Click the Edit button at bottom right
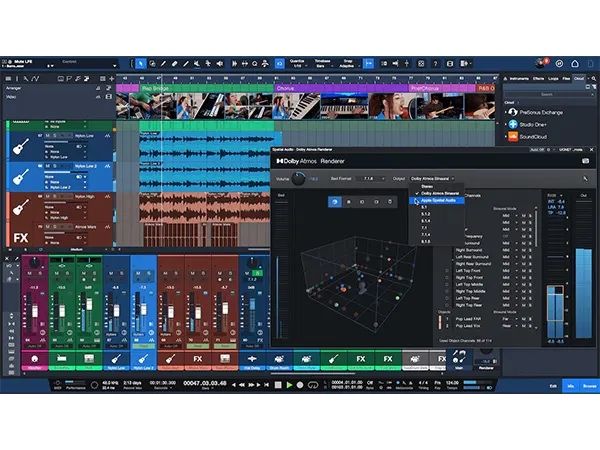Screen dimensions: 600x450 coord(553,386)
